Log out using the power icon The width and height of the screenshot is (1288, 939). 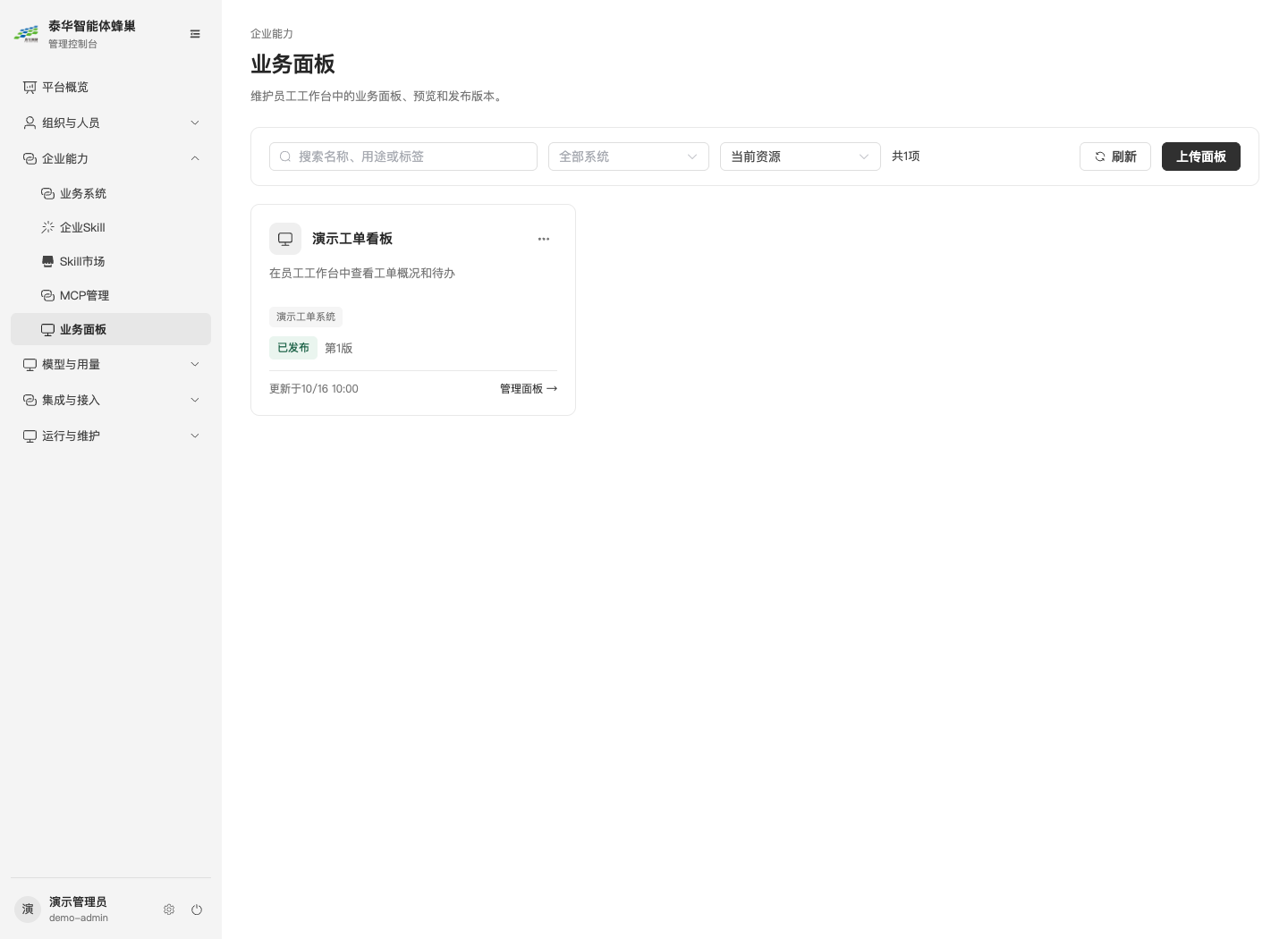[197, 909]
